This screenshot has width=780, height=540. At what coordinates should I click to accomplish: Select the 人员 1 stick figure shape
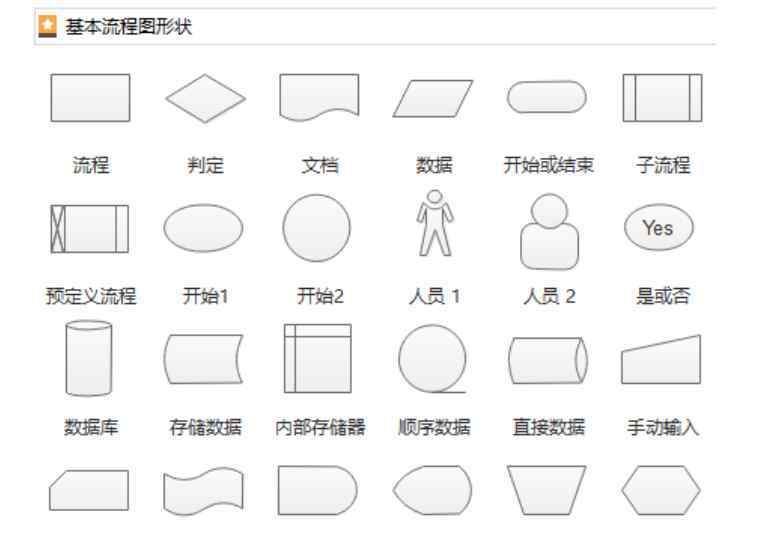point(435,223)
